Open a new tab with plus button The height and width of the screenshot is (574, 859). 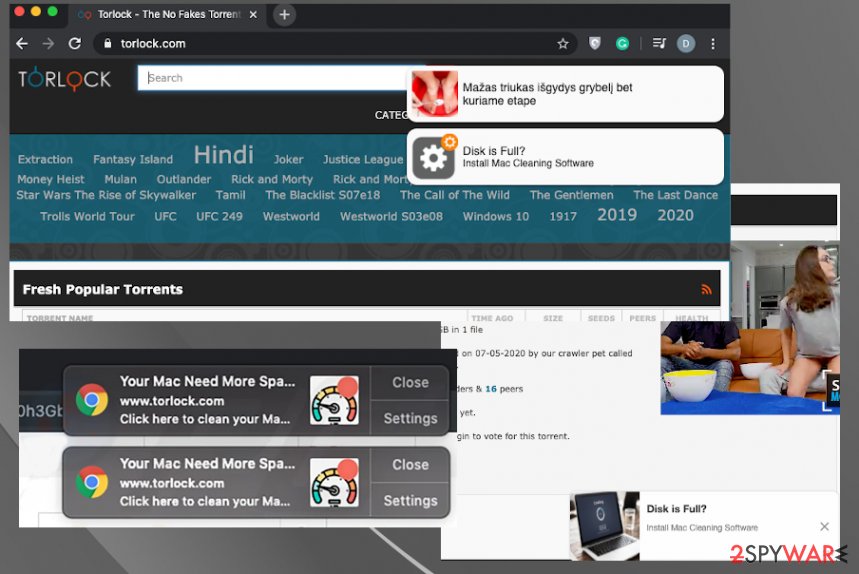click(x=284, y=15)
